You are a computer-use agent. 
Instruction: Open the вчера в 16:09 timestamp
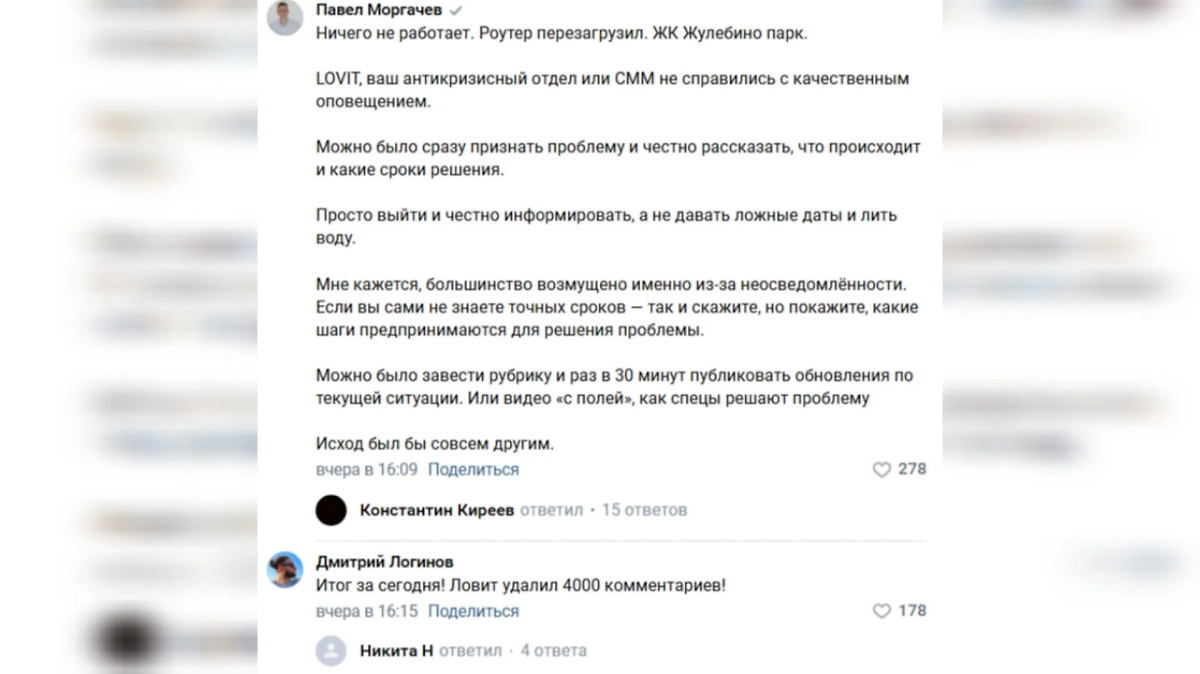pyautogui.click(x=366, y=469)
